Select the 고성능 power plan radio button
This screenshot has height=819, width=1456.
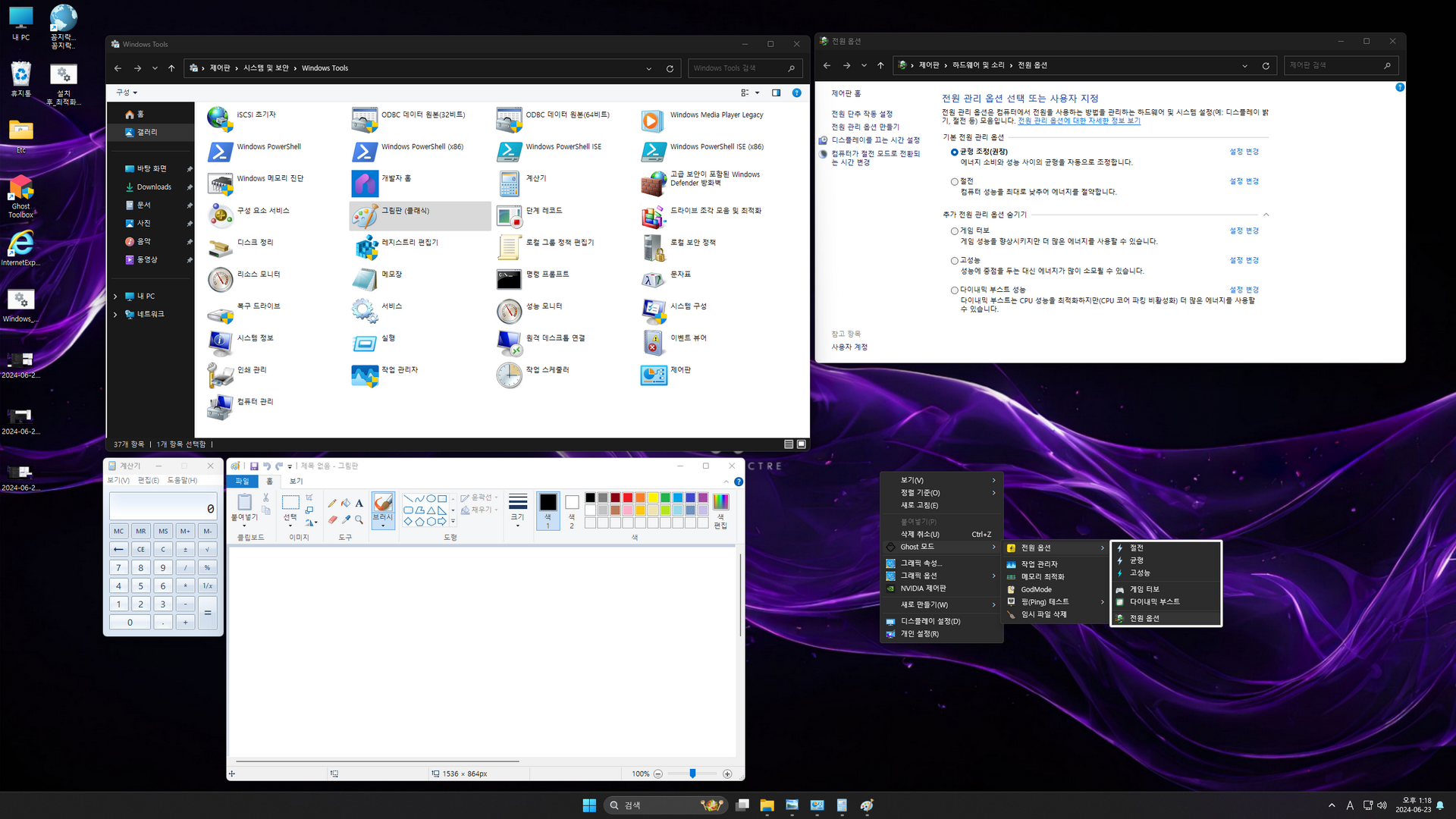954,261
